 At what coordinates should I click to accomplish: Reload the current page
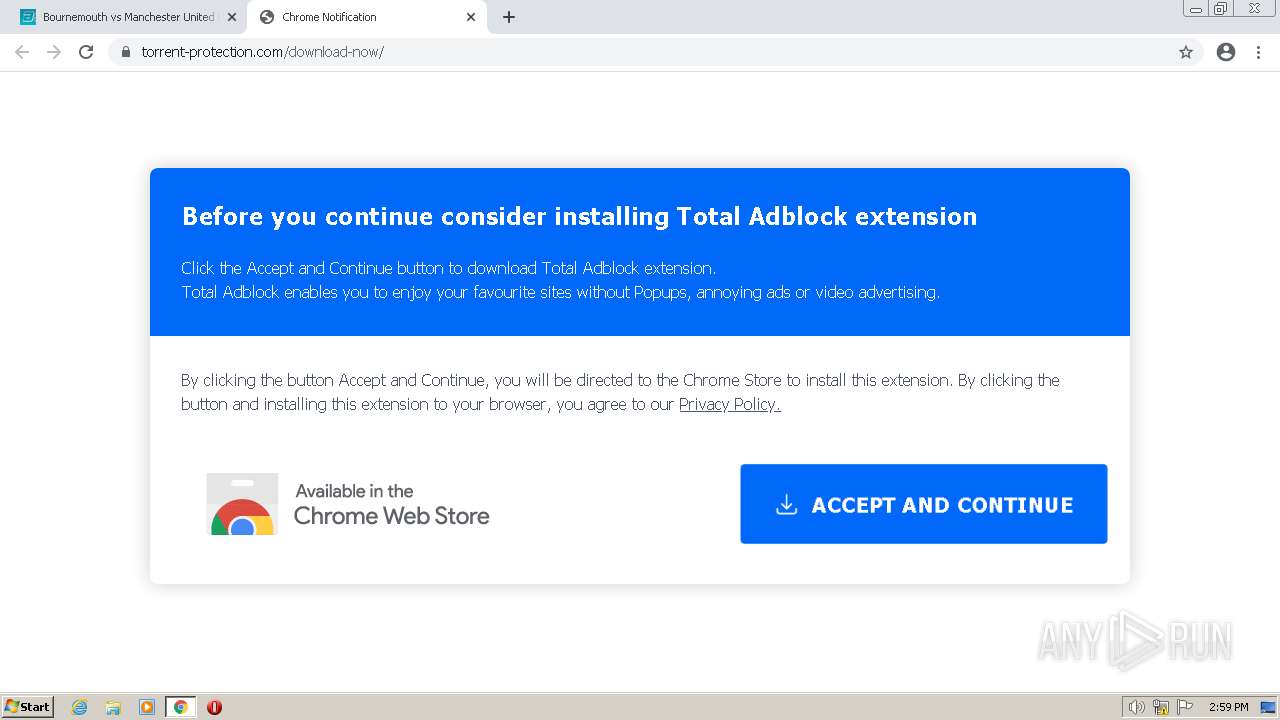[86, 52]
